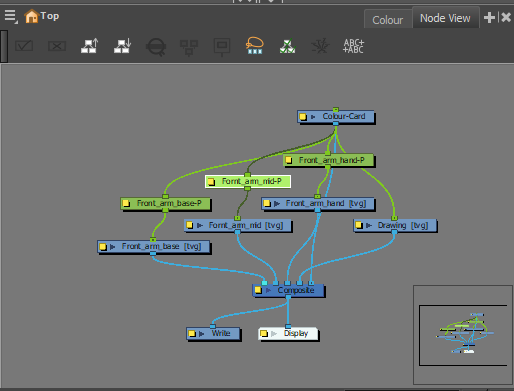Expand Composite node arrow
The width and height of the screenshot is (514, 391).
click(x=268, y=290)
